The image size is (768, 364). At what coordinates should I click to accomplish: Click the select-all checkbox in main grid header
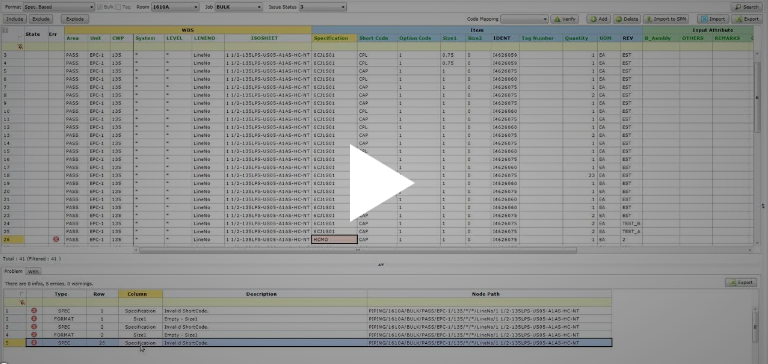[x=20, y=39]
